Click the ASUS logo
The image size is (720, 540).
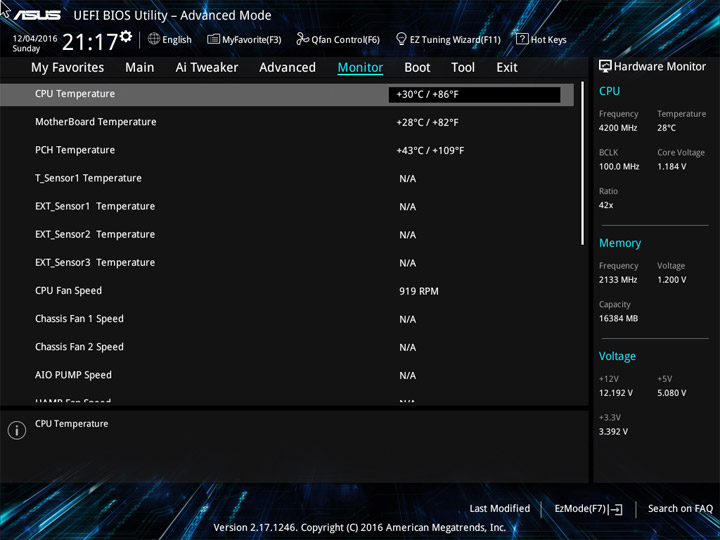[x=37, y=15]
